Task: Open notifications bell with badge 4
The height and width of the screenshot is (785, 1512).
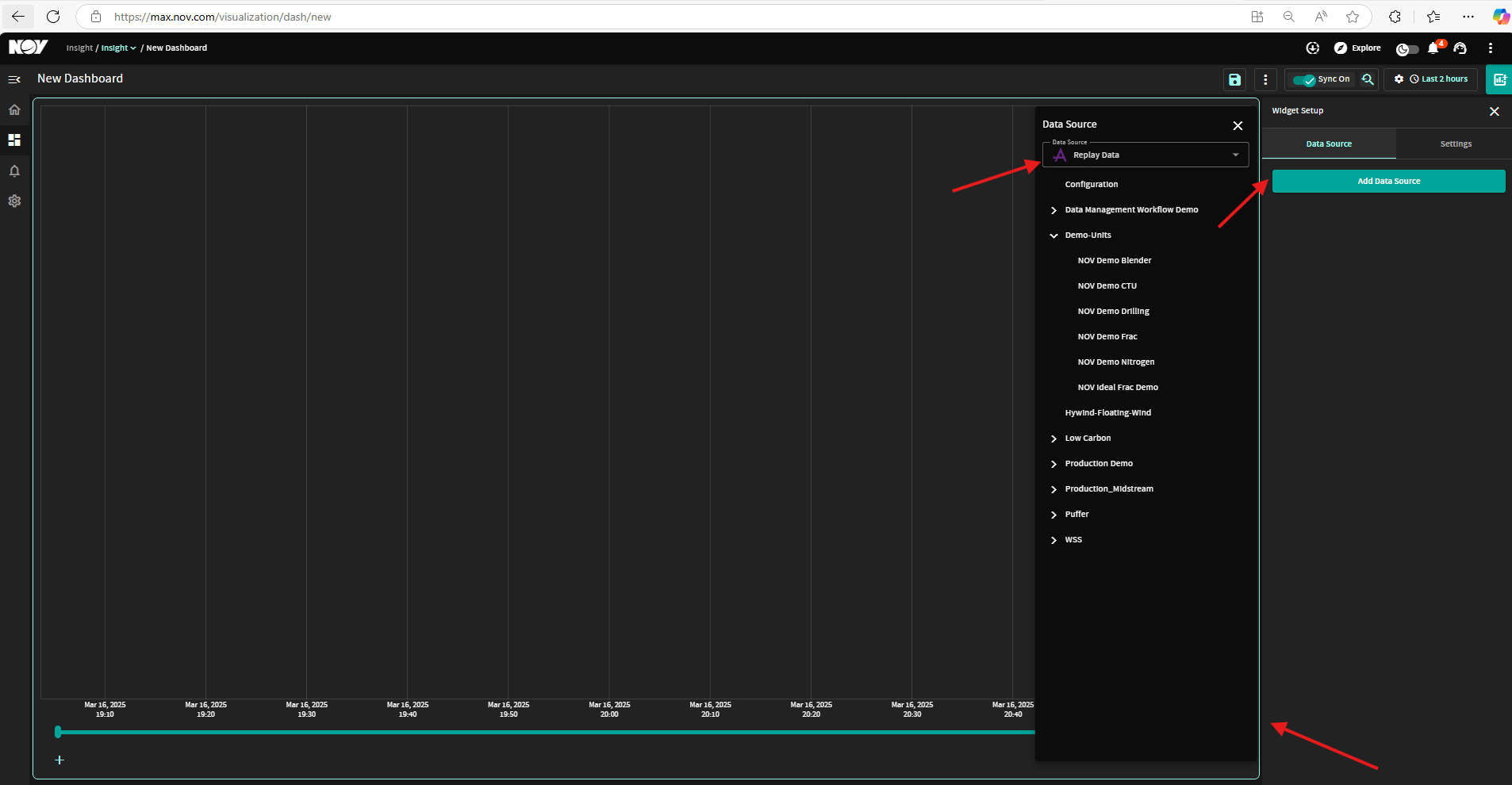Action: [1434, 48]
